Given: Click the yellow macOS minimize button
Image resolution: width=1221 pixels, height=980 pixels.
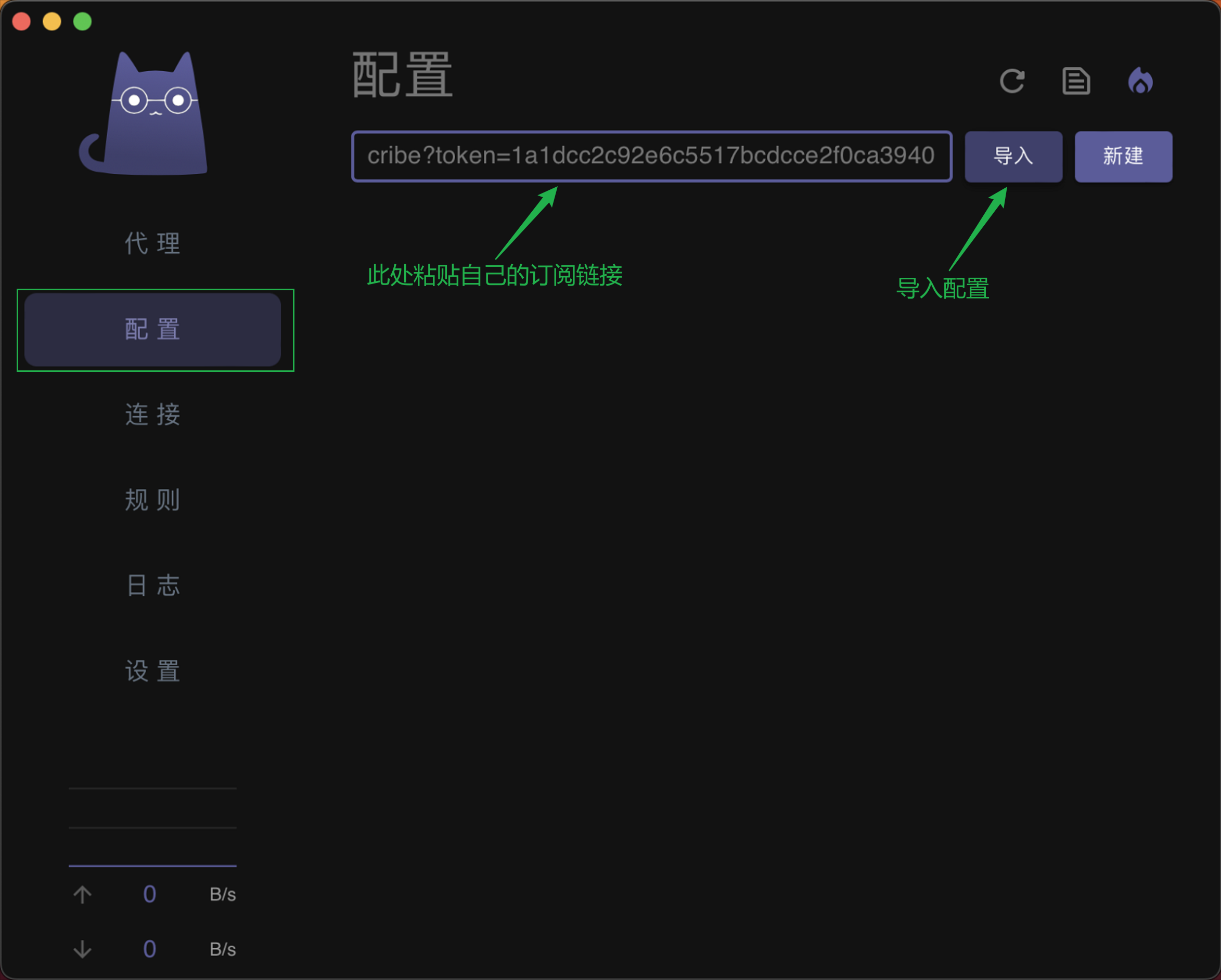Looking at the screenshot, I should tap(52, 21).
